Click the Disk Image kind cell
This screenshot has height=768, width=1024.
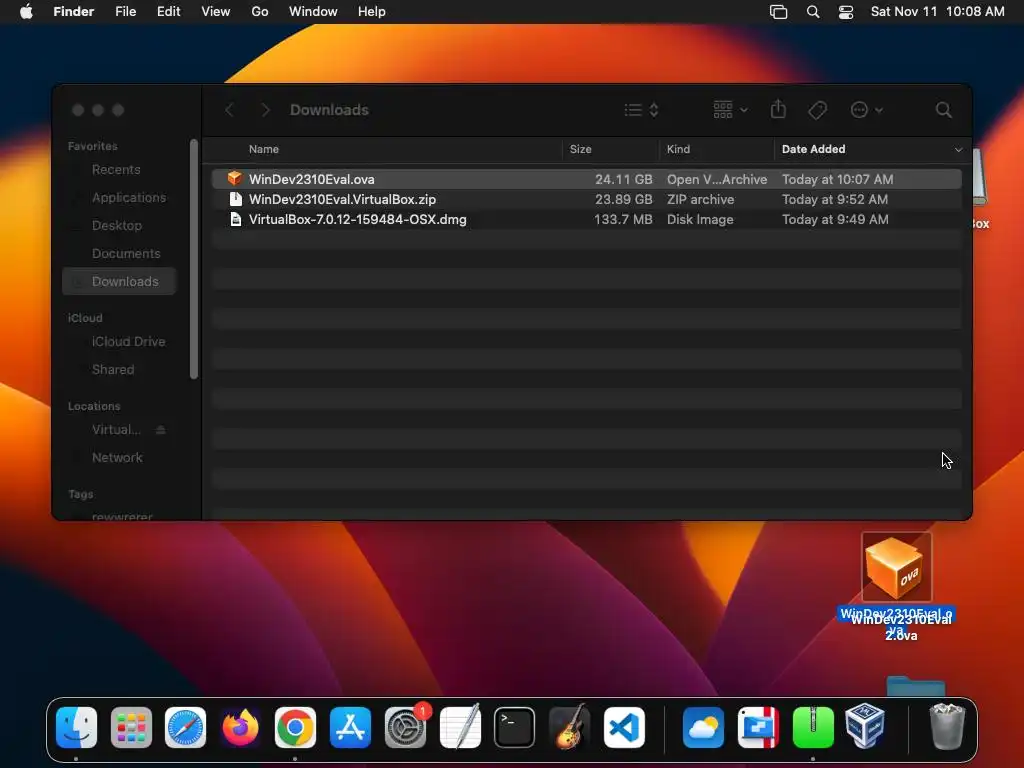coord(700,219)
